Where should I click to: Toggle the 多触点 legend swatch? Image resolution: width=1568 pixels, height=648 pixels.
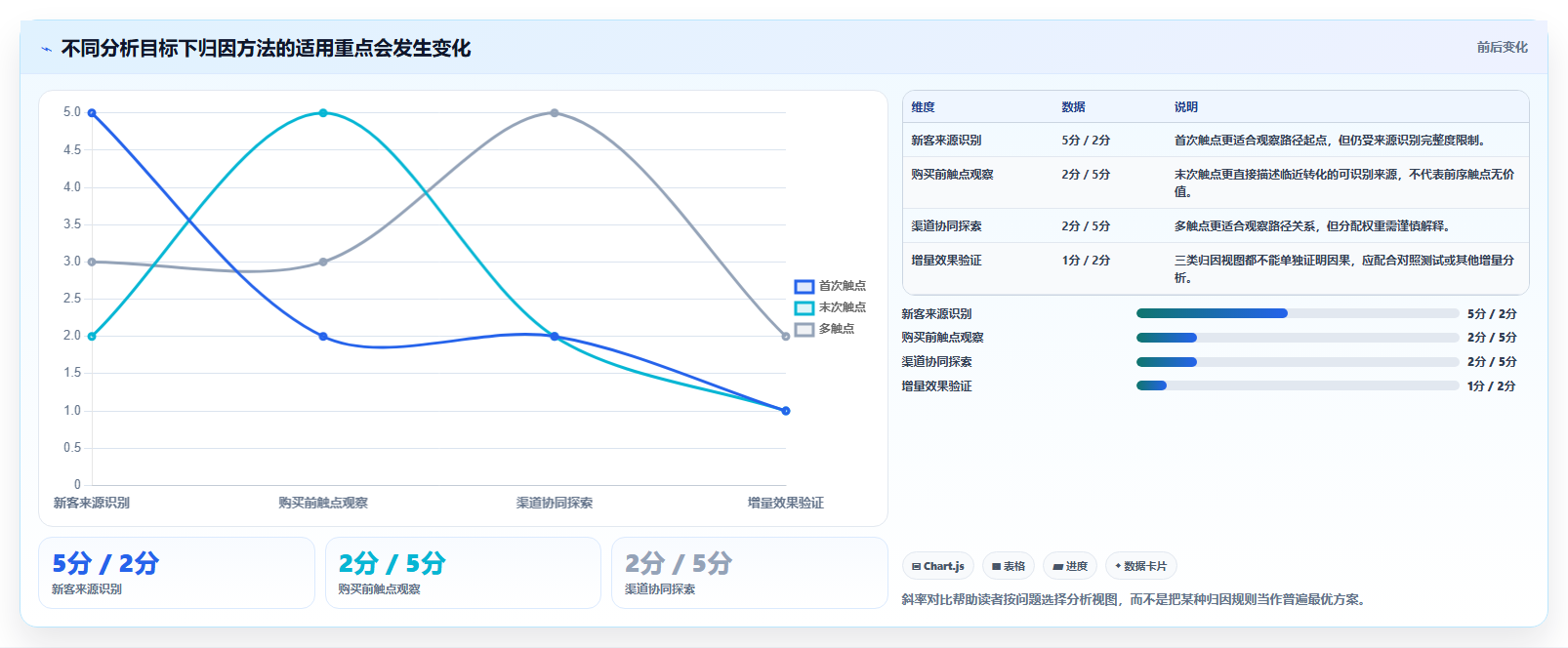pyautogui.click(x=805, y=329)
